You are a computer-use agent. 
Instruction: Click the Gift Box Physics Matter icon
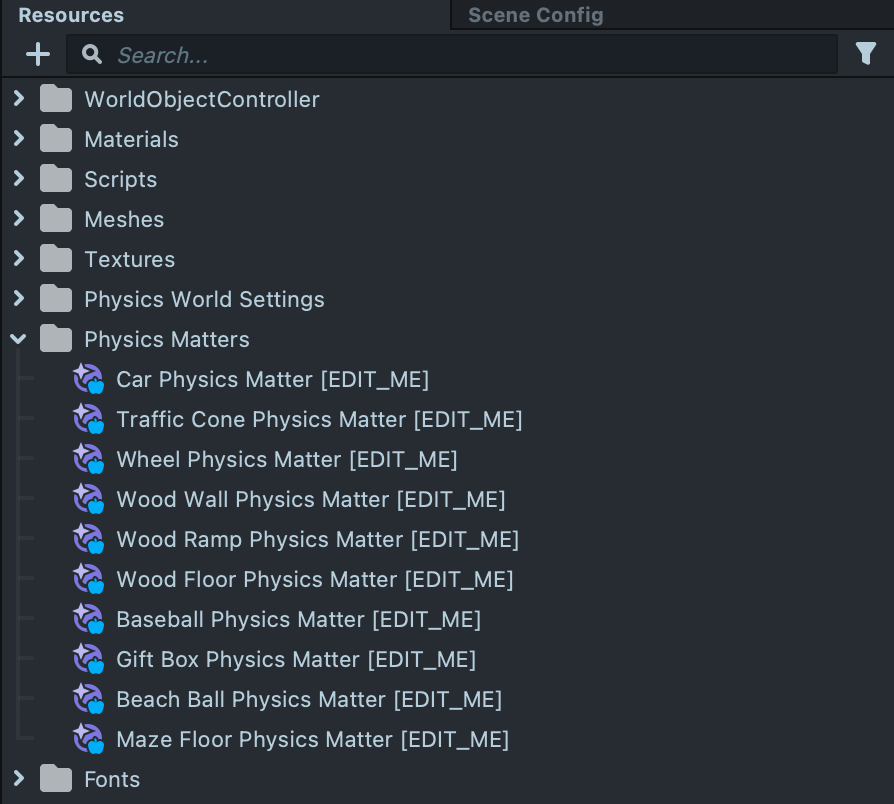tap(88, 660)
